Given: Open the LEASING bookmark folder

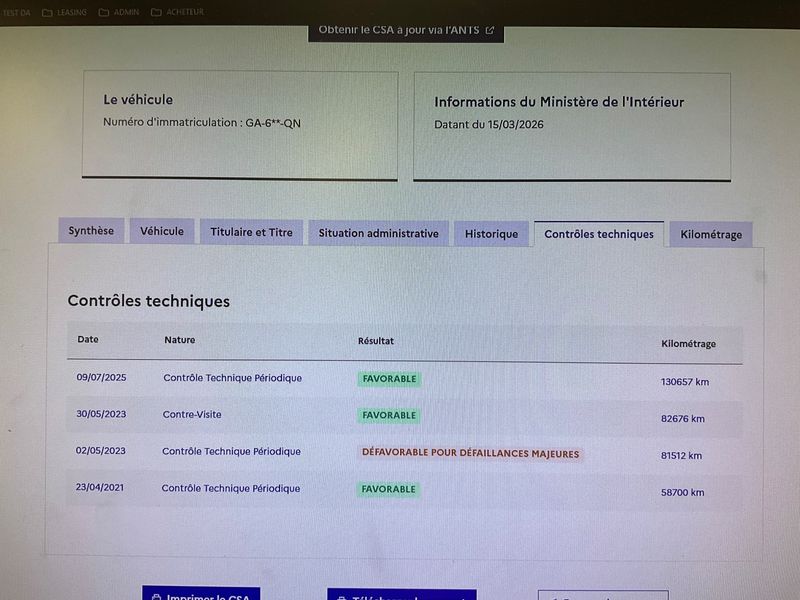Looking at the screenshot, I should click(x=64, y=12).
